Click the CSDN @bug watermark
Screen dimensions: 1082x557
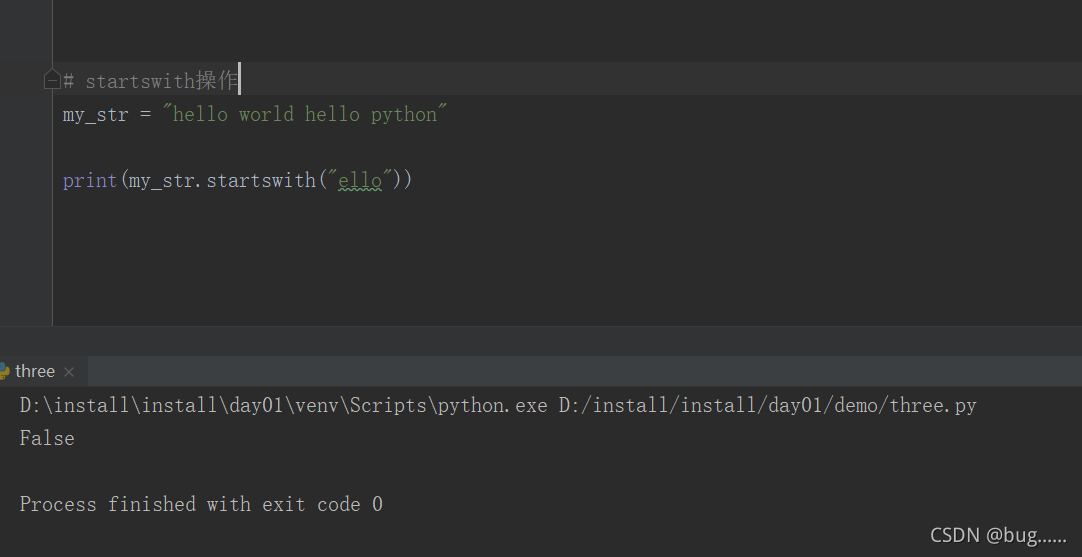coord(998,535)
